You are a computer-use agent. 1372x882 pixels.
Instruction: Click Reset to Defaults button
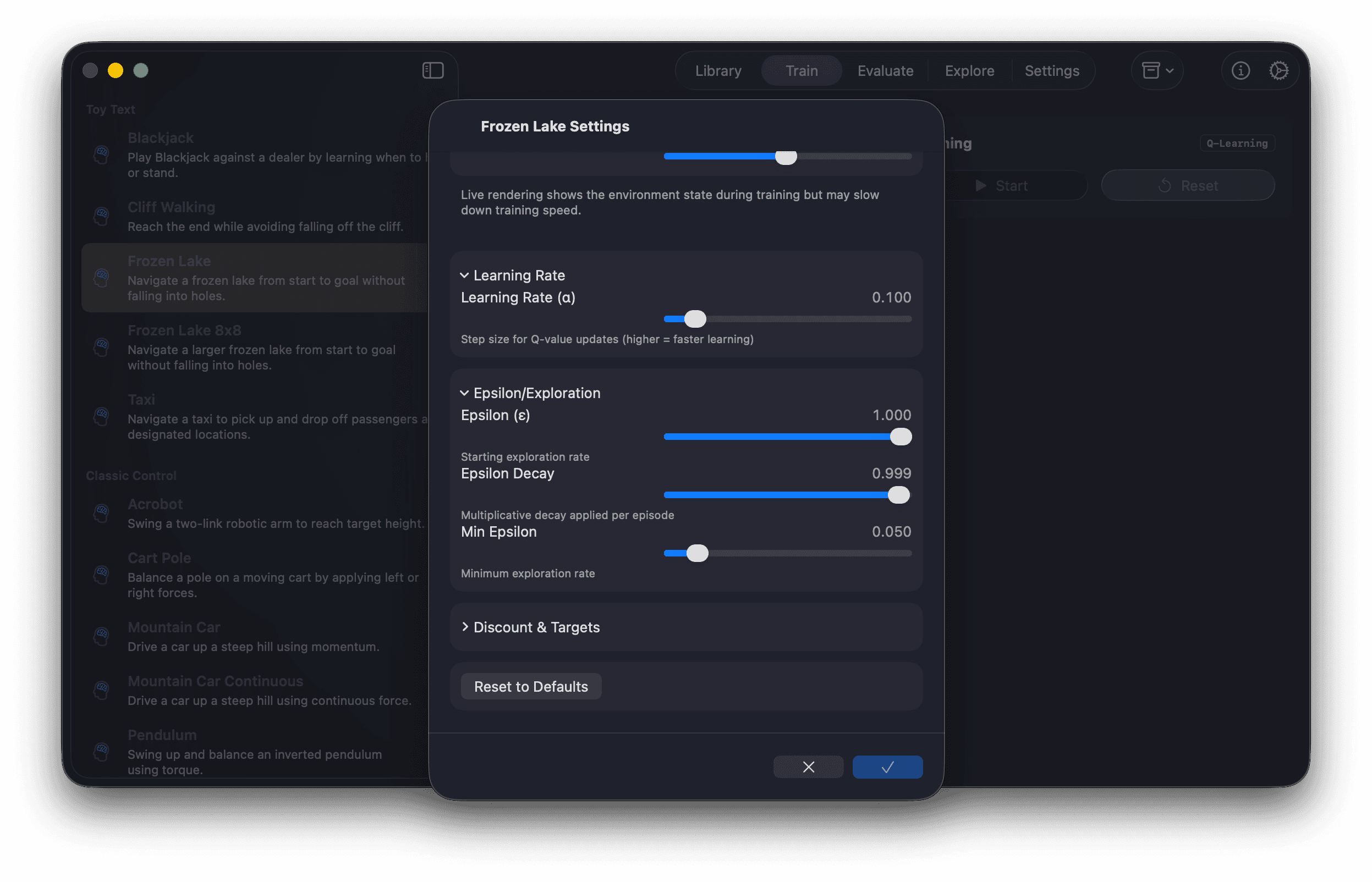[530, 686]
